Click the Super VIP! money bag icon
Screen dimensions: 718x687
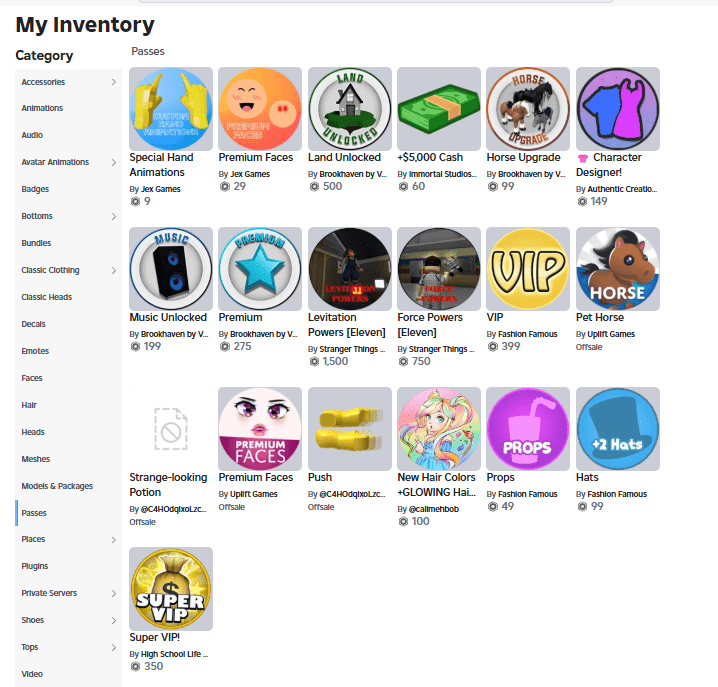point(171,589)
